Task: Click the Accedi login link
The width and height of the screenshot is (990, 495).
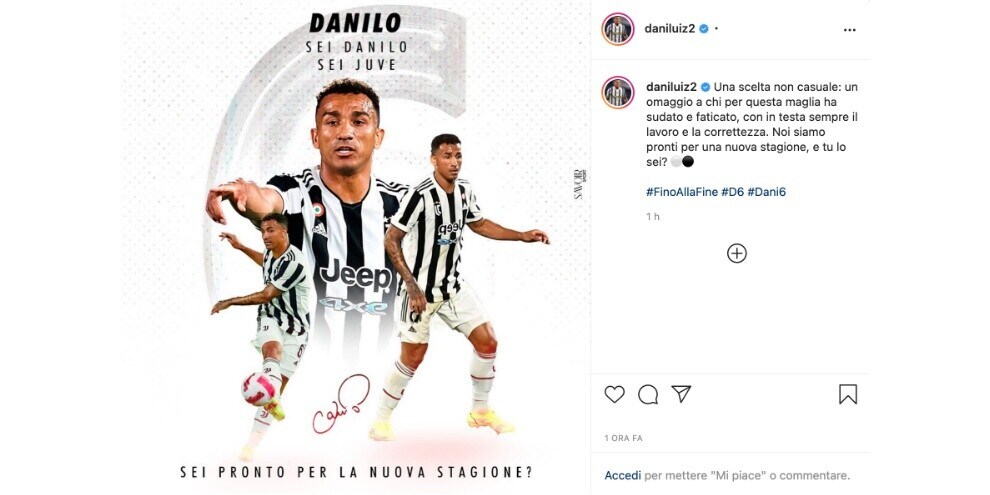Action: 623,475
